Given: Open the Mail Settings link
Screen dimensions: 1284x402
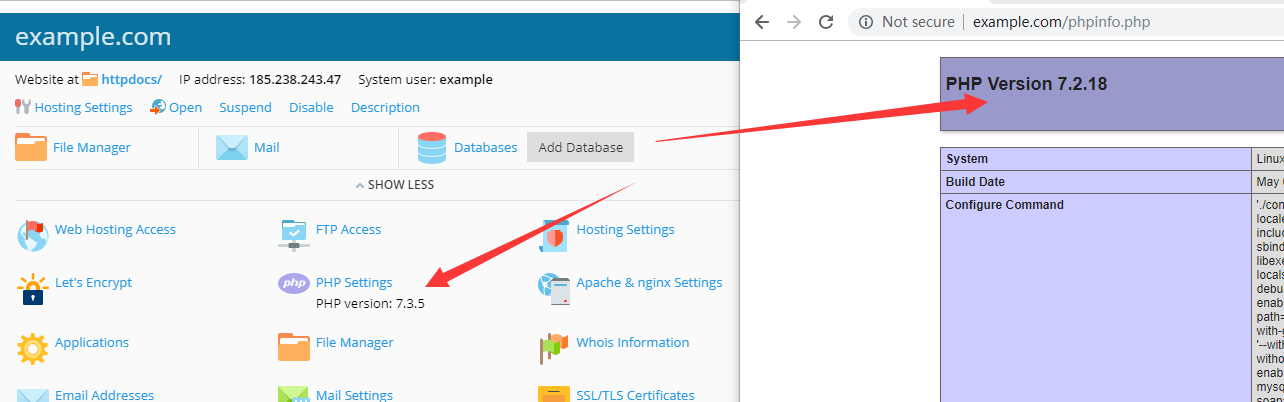Looking at the screenshot, I should [x=354, y=395].
